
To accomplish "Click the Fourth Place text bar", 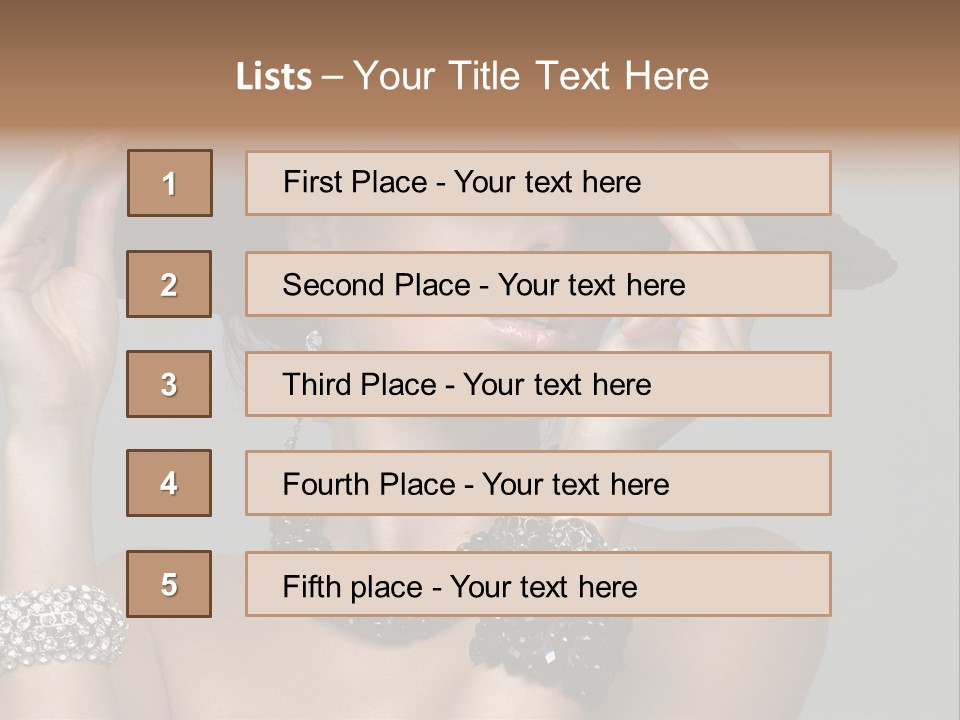I will pyautogui.click(x=538, y=483).
